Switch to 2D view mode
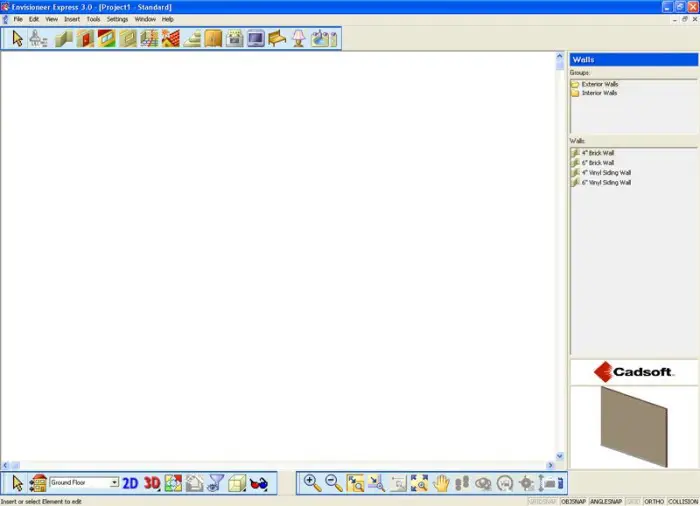 (130, 483)
